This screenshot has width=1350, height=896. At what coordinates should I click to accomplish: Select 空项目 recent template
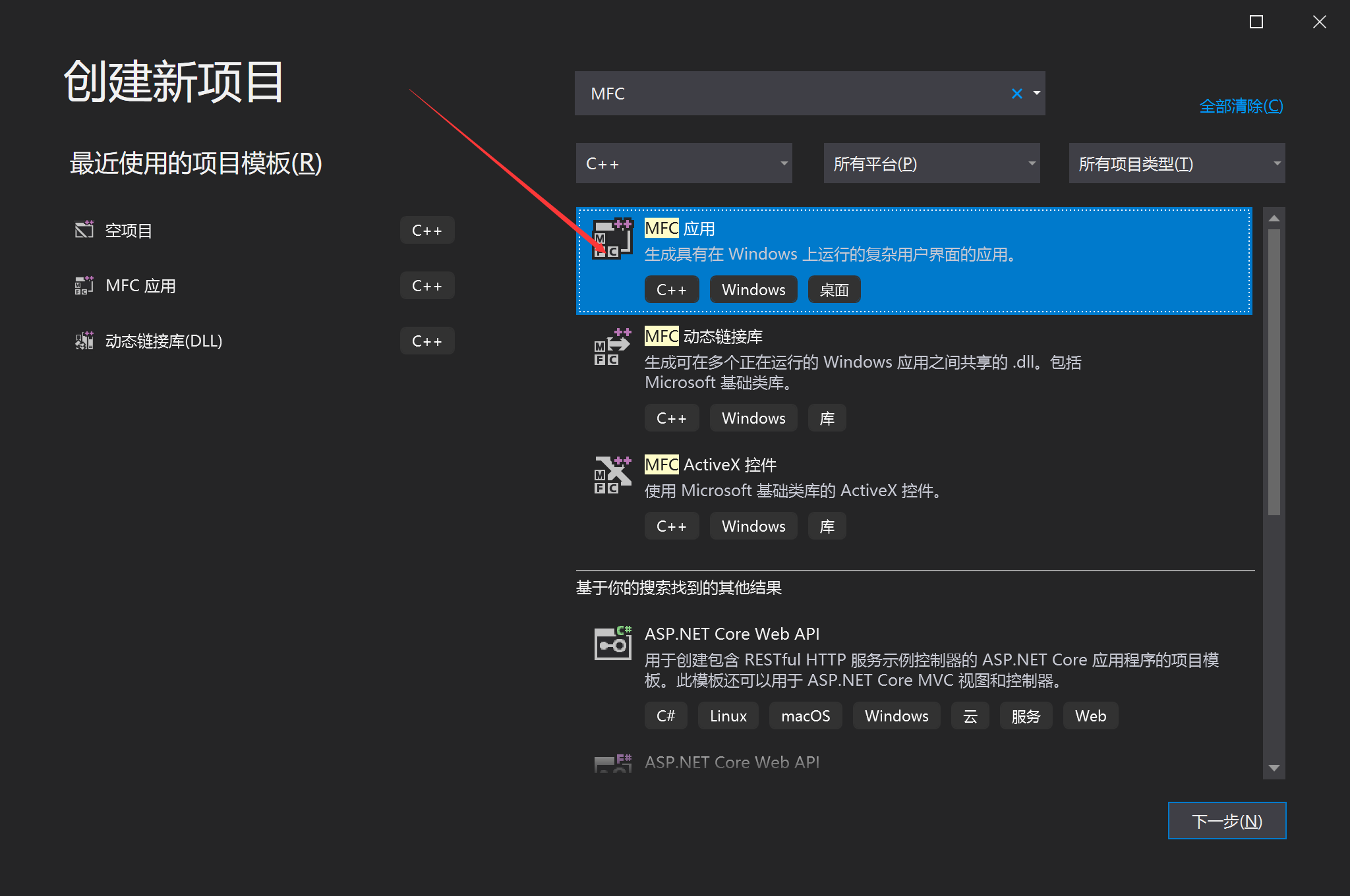click(x=264, y=230)
